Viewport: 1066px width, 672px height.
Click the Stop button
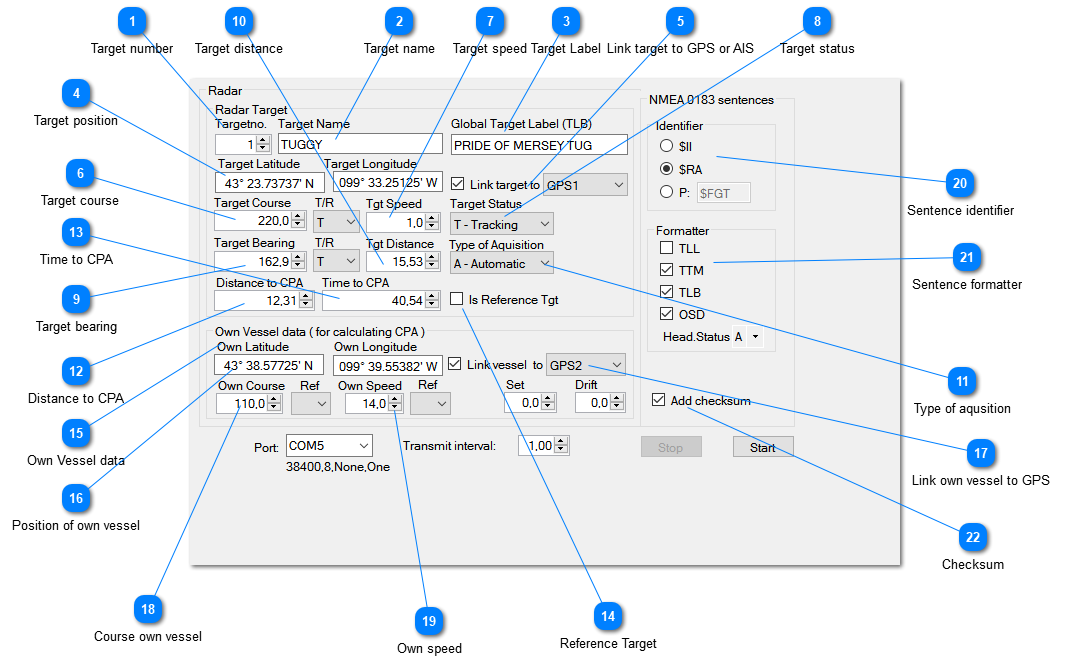tap(670, 447)
